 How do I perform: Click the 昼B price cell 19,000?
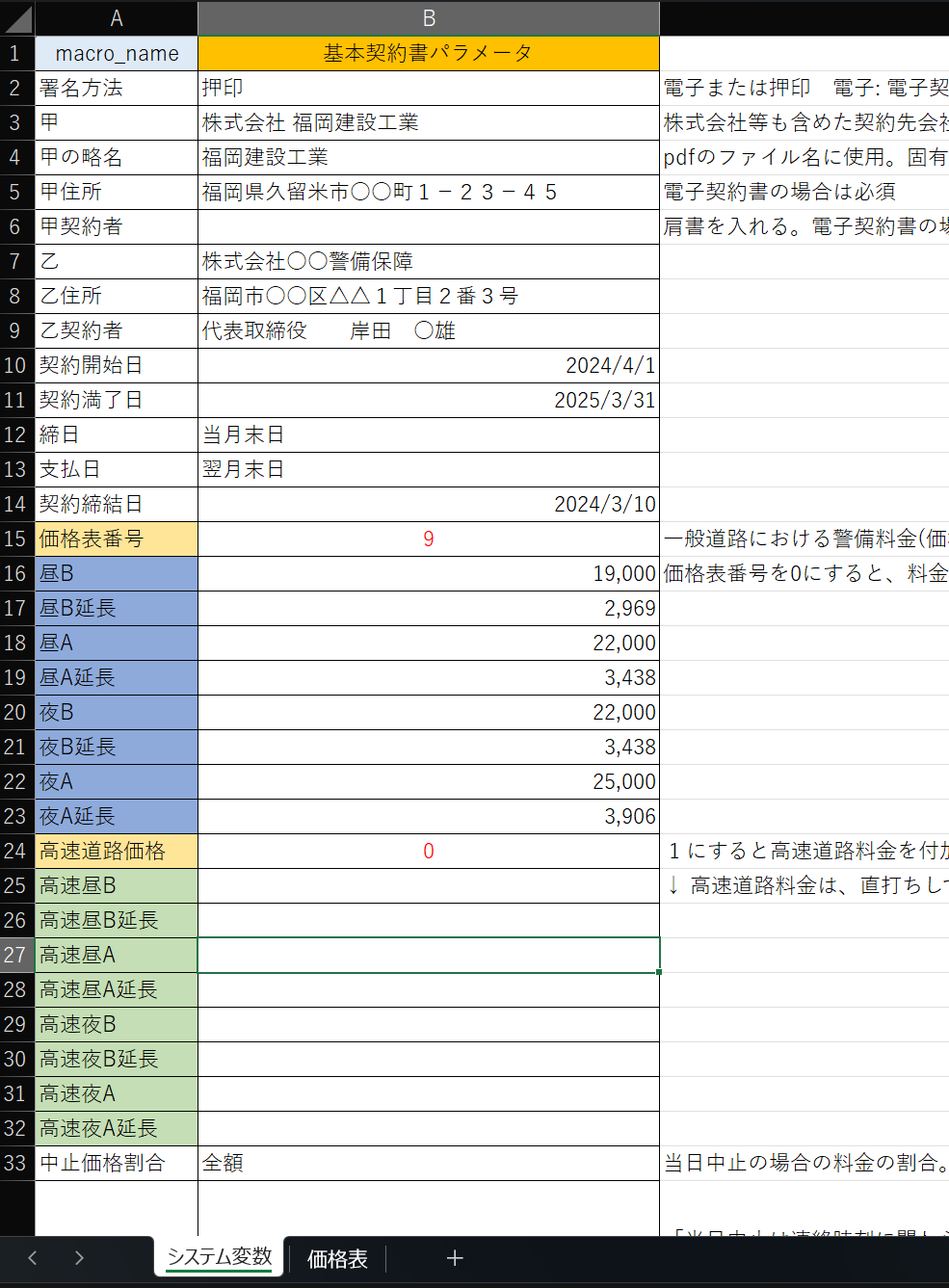429,573
